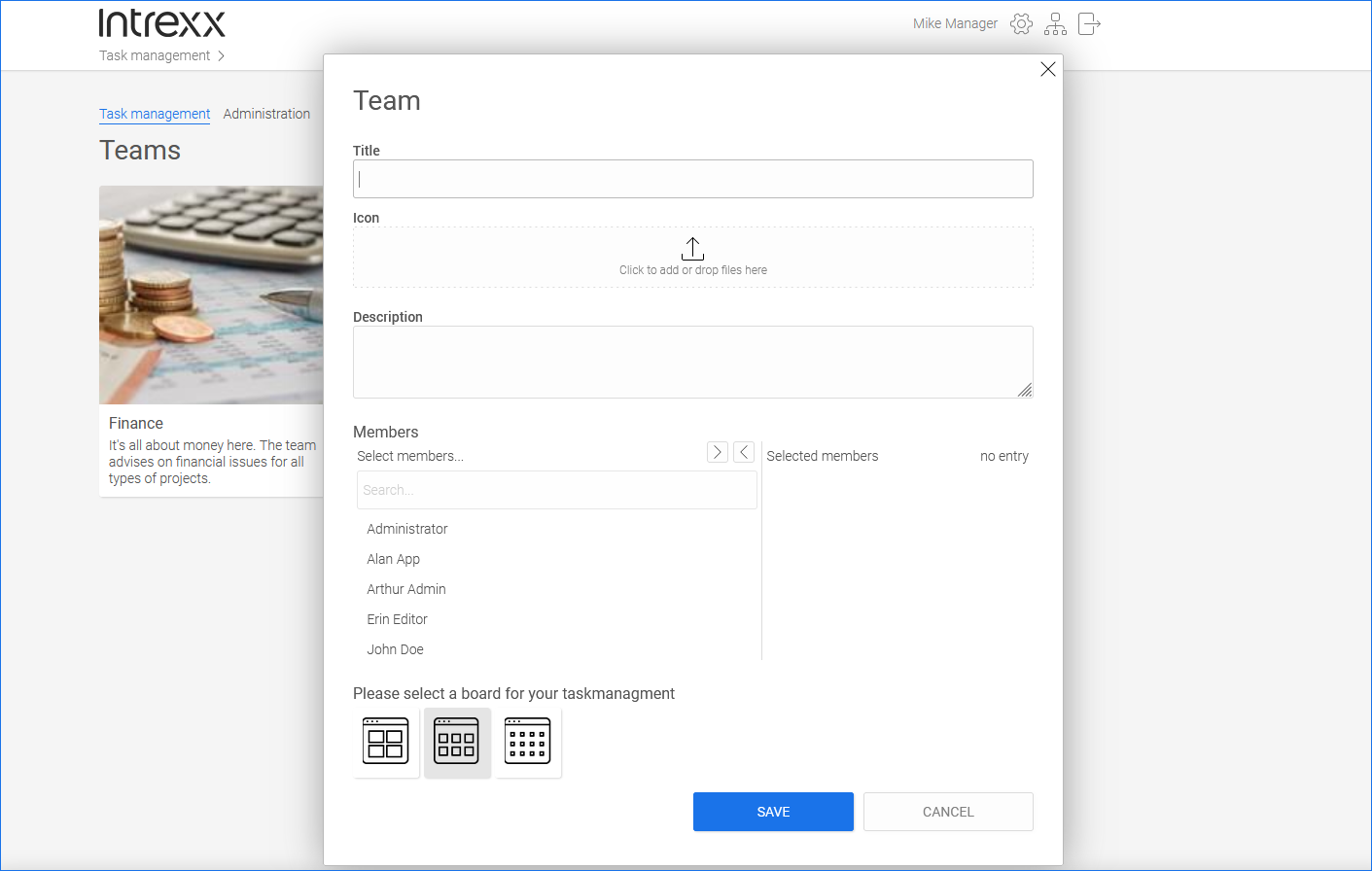This screenshot has height=871, width=1372.
Task: Switch to the Administration tab
Action: click(266, 114)
